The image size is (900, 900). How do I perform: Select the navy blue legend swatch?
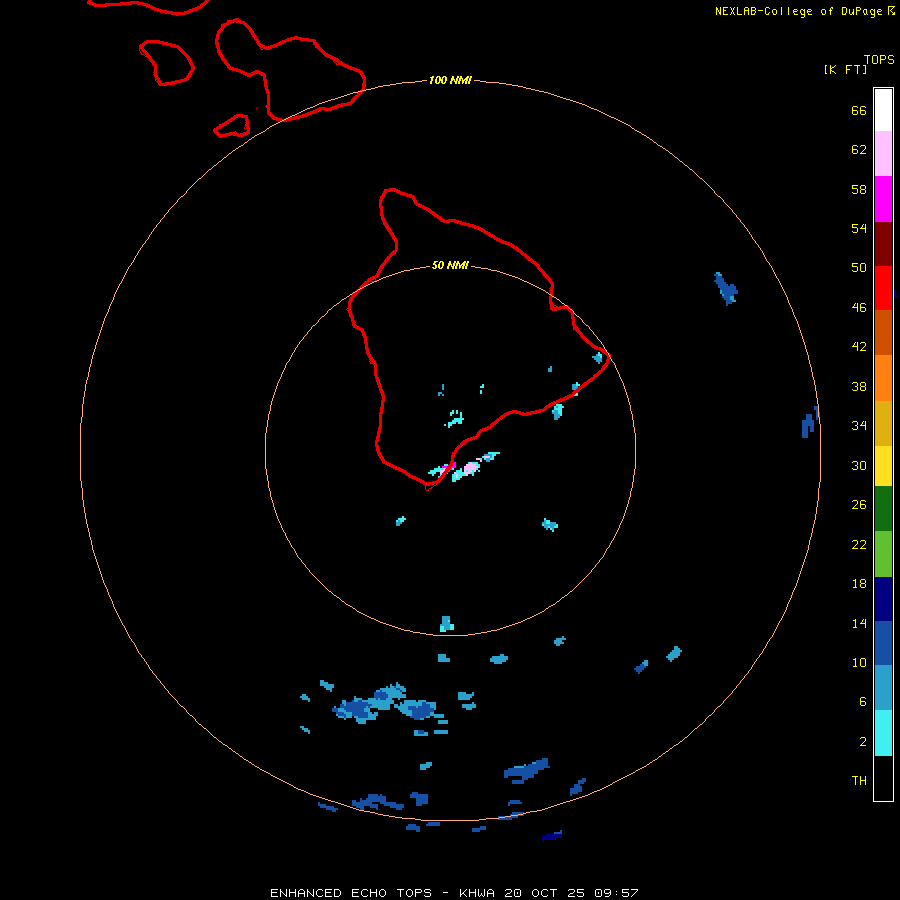pyautogui.click(x=883, y=599)
